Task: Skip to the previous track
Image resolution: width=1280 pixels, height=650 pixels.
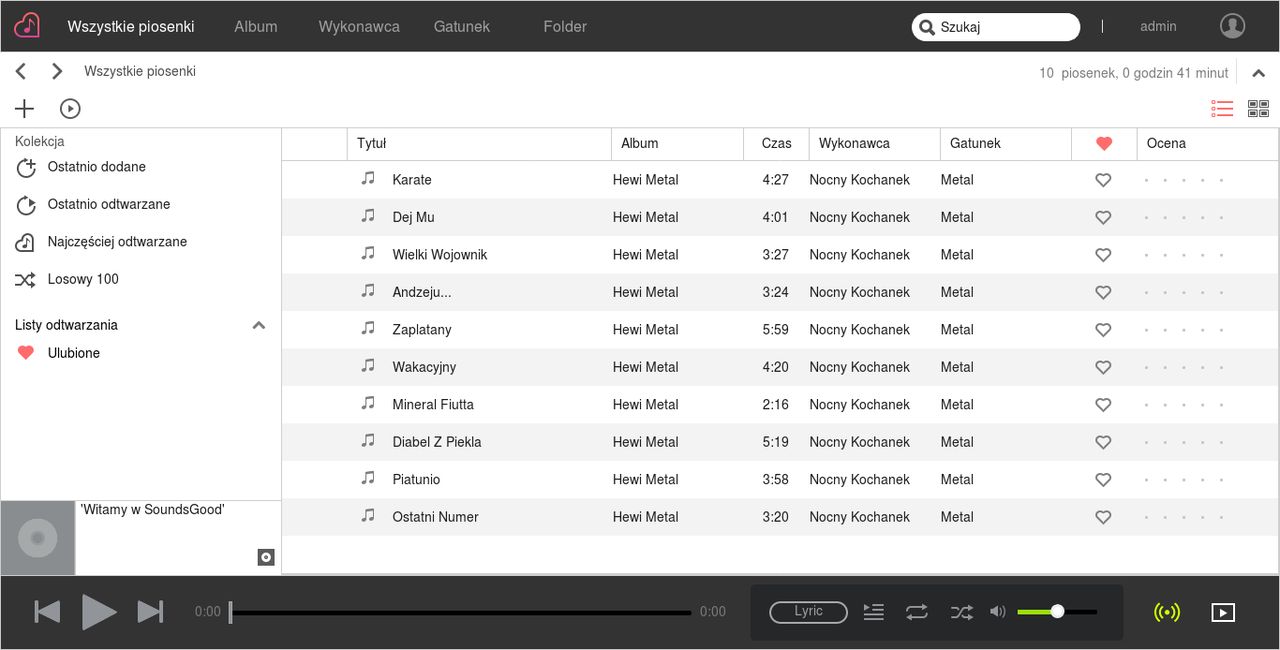Action: click(x=47, y=611)
